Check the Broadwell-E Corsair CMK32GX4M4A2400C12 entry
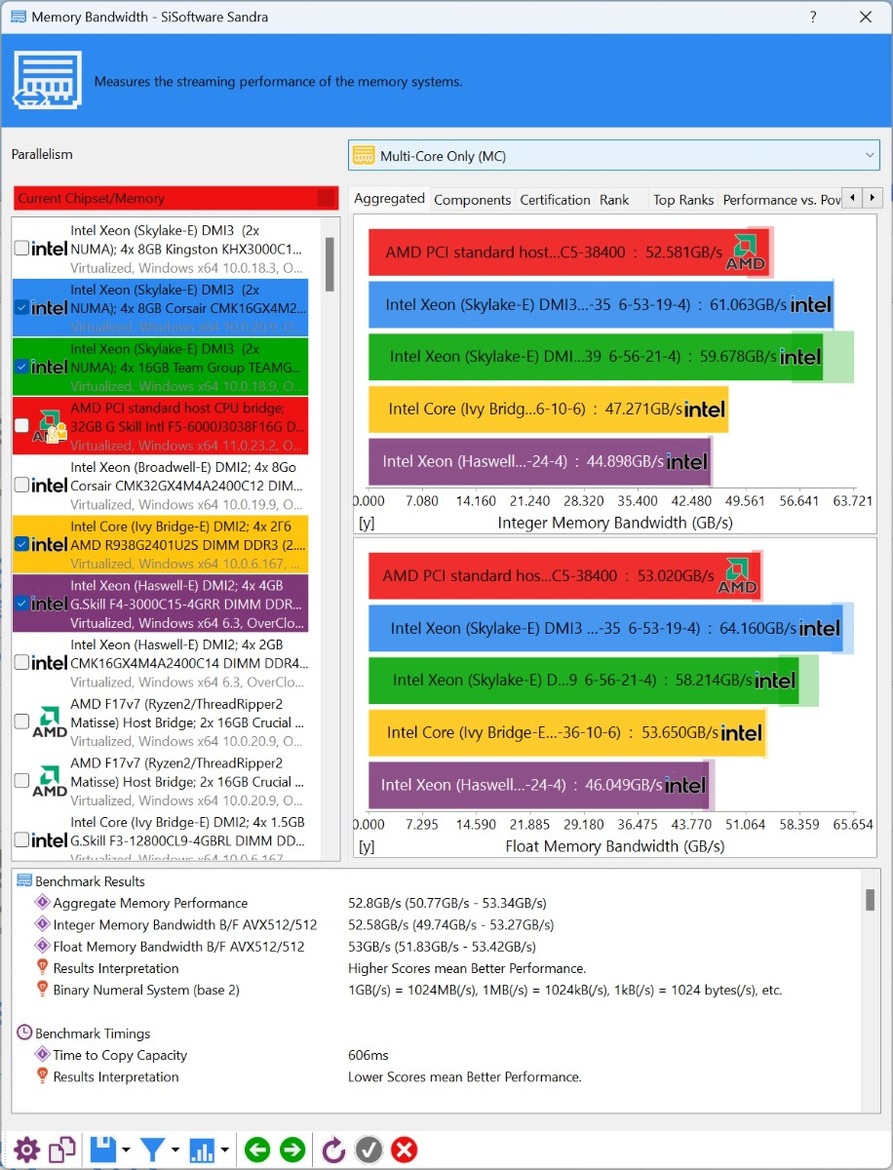The image size is (893, 1170). (22, 485)
